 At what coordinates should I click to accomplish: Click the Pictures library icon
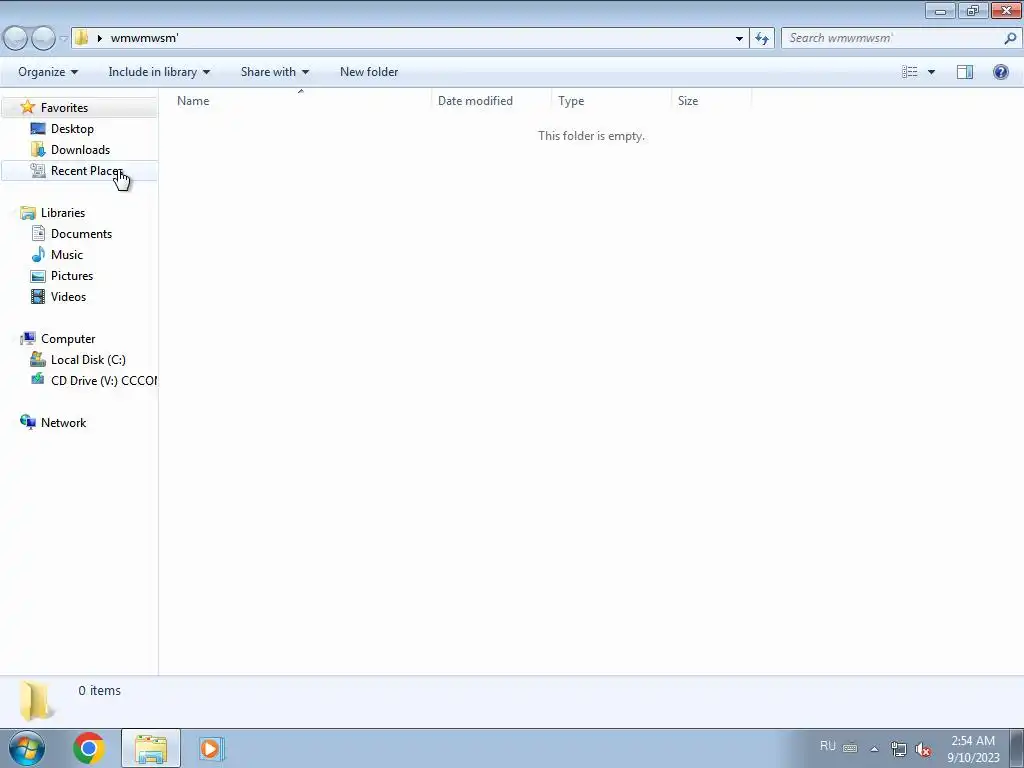[38, 276]
